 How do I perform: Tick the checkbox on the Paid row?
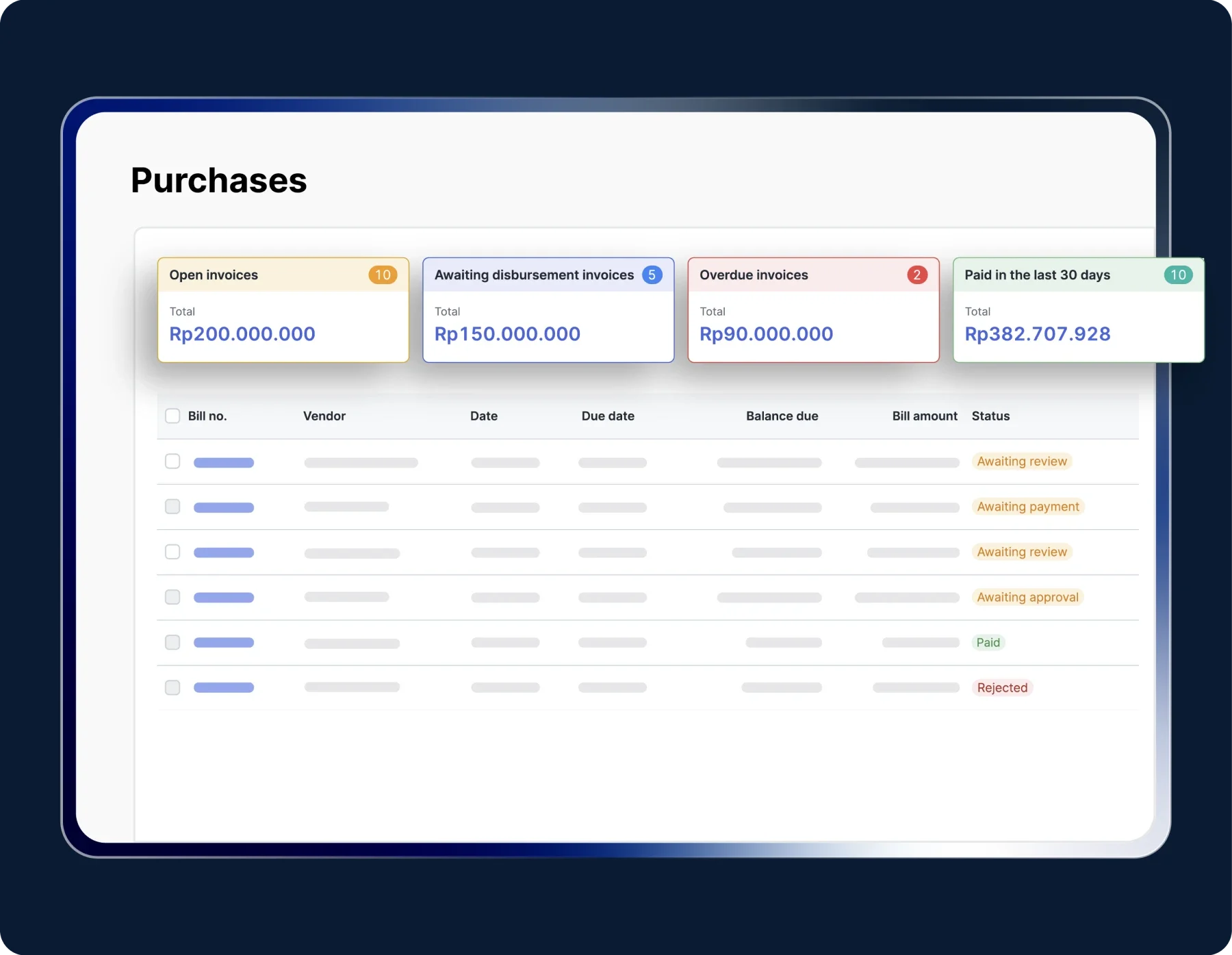(x=172, y=642)
